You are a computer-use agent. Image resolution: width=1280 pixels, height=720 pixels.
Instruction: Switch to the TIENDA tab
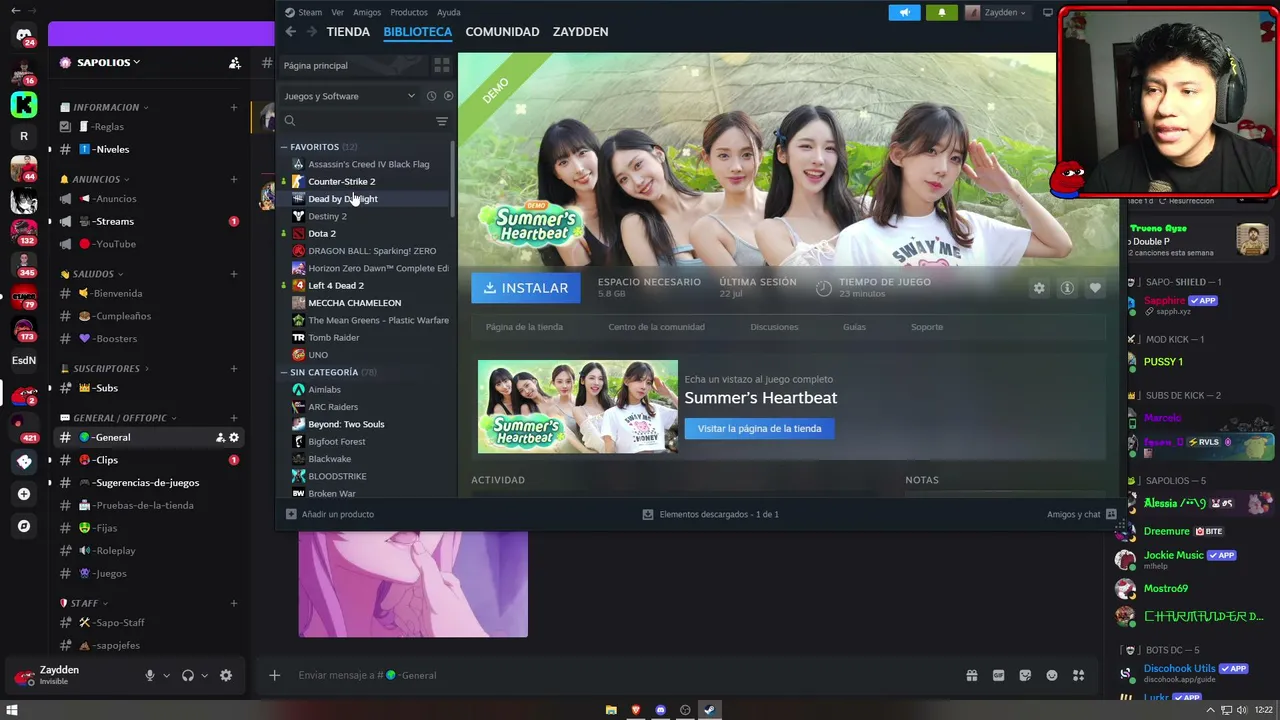348,32
